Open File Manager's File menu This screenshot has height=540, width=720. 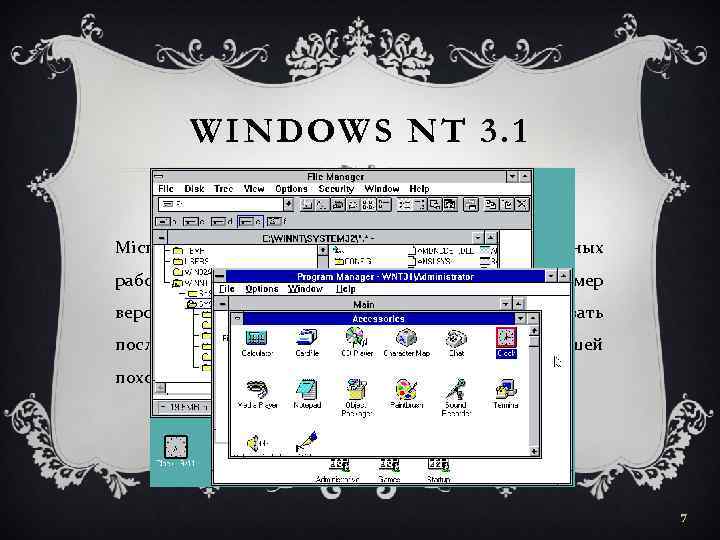(166, 189)
